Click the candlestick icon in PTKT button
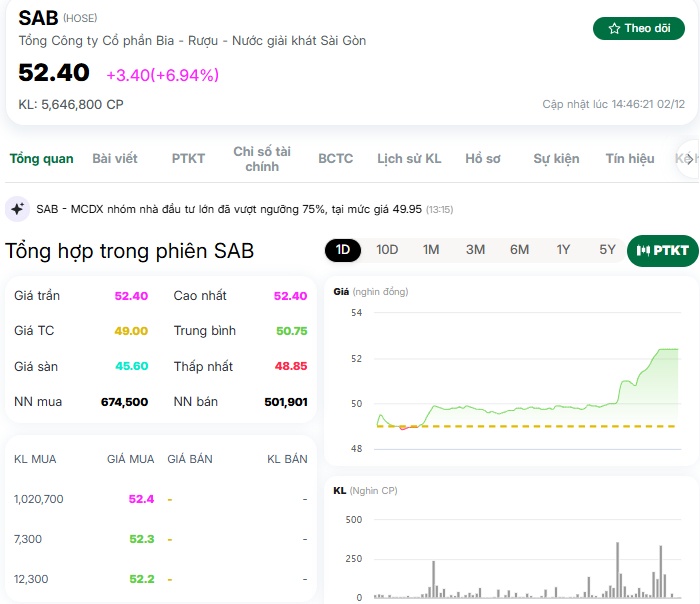 pyautogui.click(x=643, y=251)
